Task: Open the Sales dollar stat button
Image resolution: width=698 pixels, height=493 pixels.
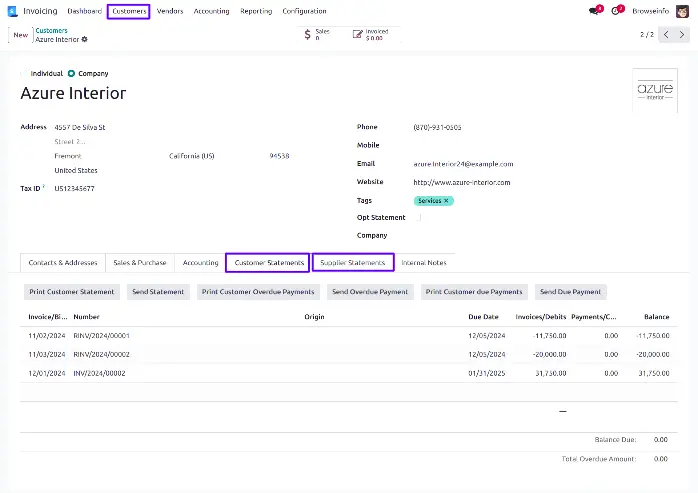Action: pyautogui.click(x=317, y=34)
